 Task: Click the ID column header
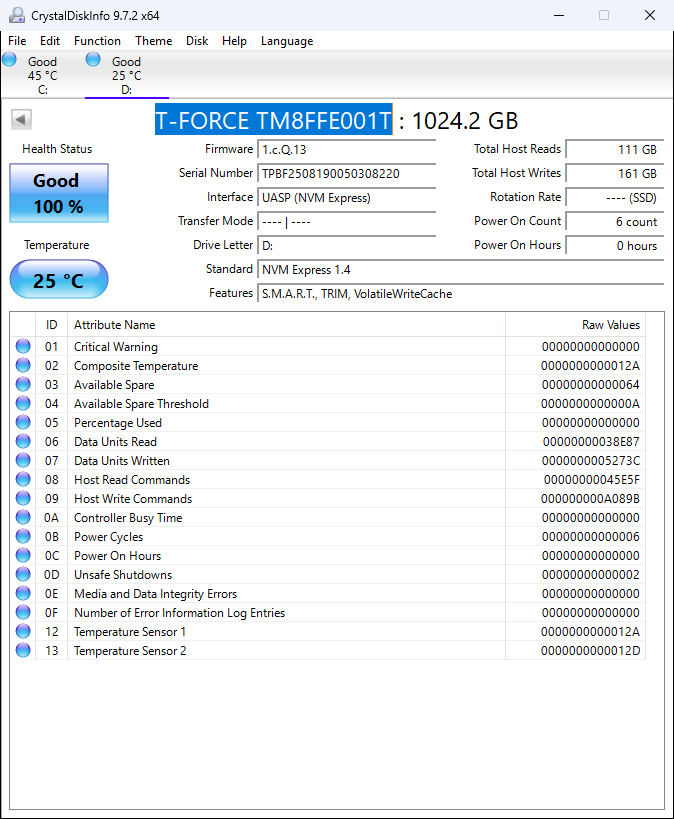(x=51, y=325)
